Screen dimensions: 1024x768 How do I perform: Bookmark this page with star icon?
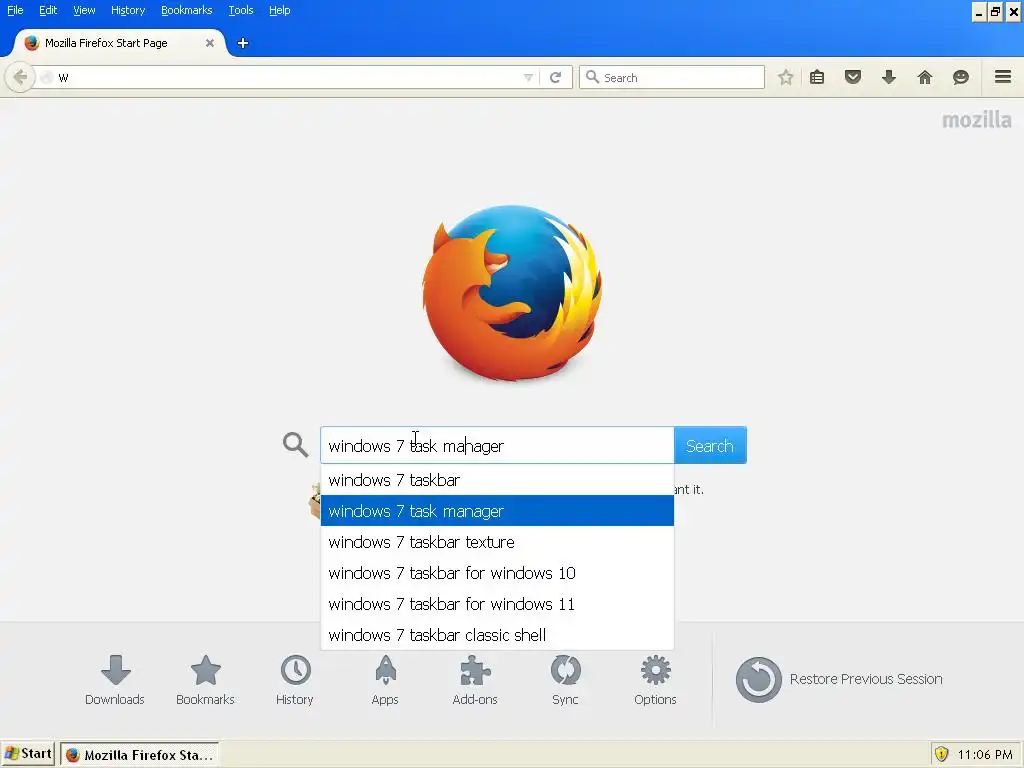pos(786,78)
